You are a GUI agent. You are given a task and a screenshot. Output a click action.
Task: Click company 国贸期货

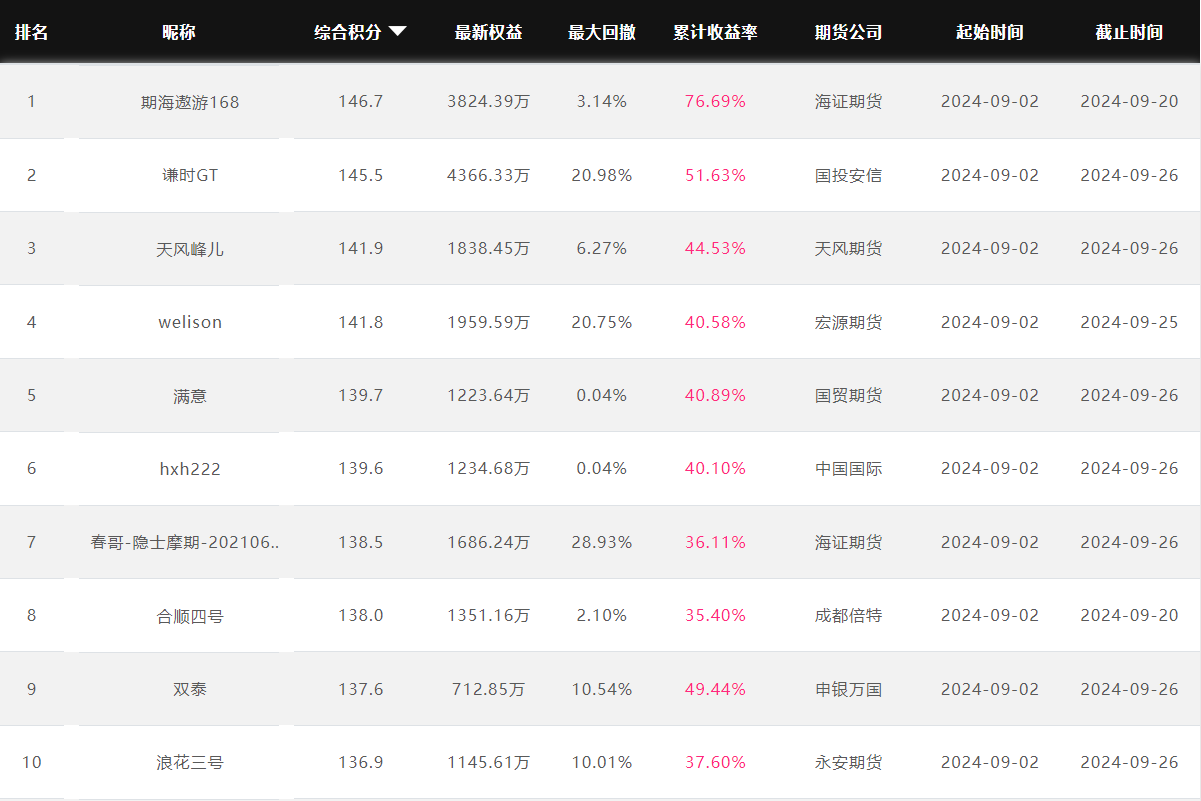pyautogui.click(x=848, y=396)
